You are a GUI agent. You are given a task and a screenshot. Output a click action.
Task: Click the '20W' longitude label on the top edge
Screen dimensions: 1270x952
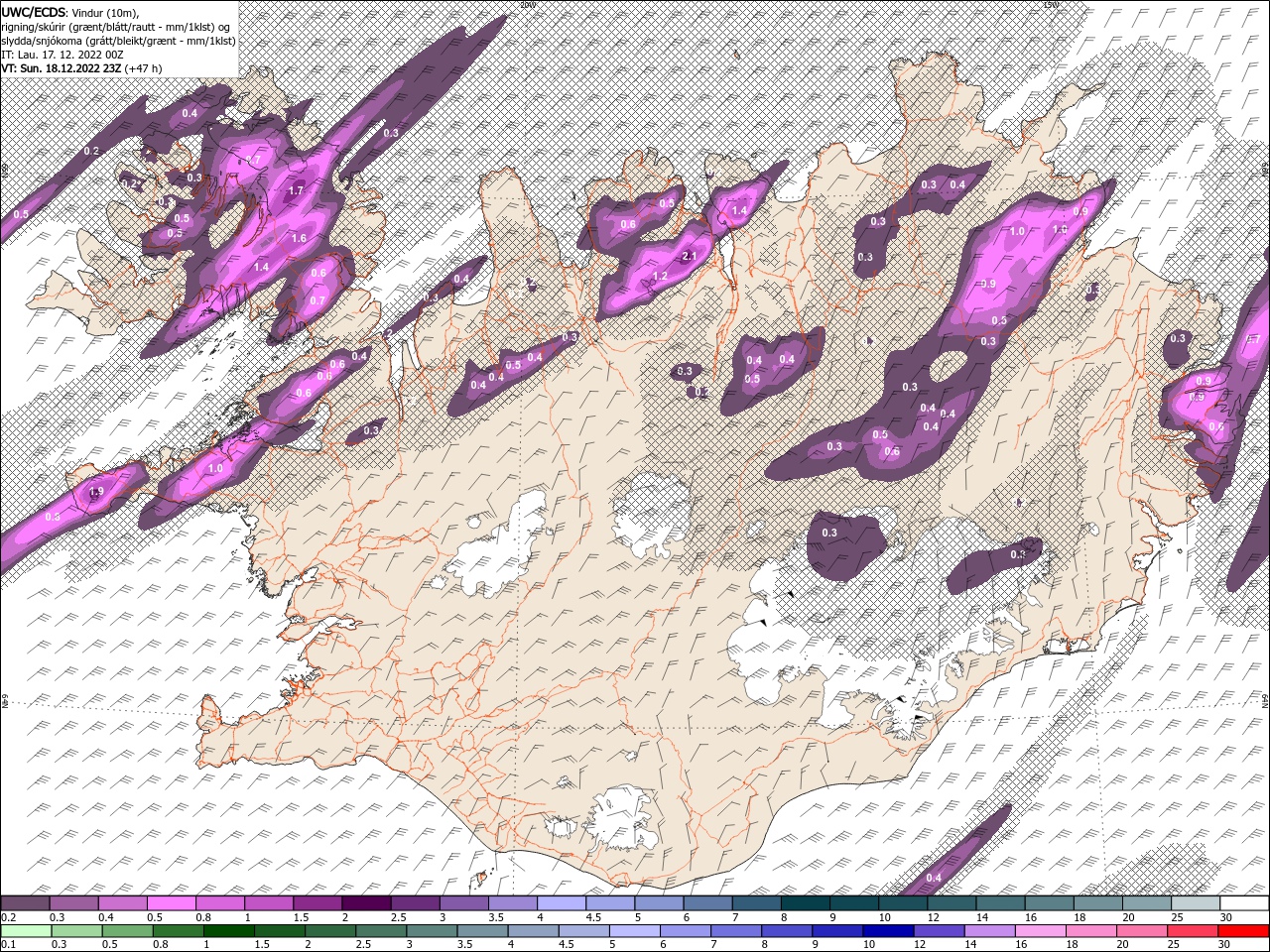[x=528, y=4]
